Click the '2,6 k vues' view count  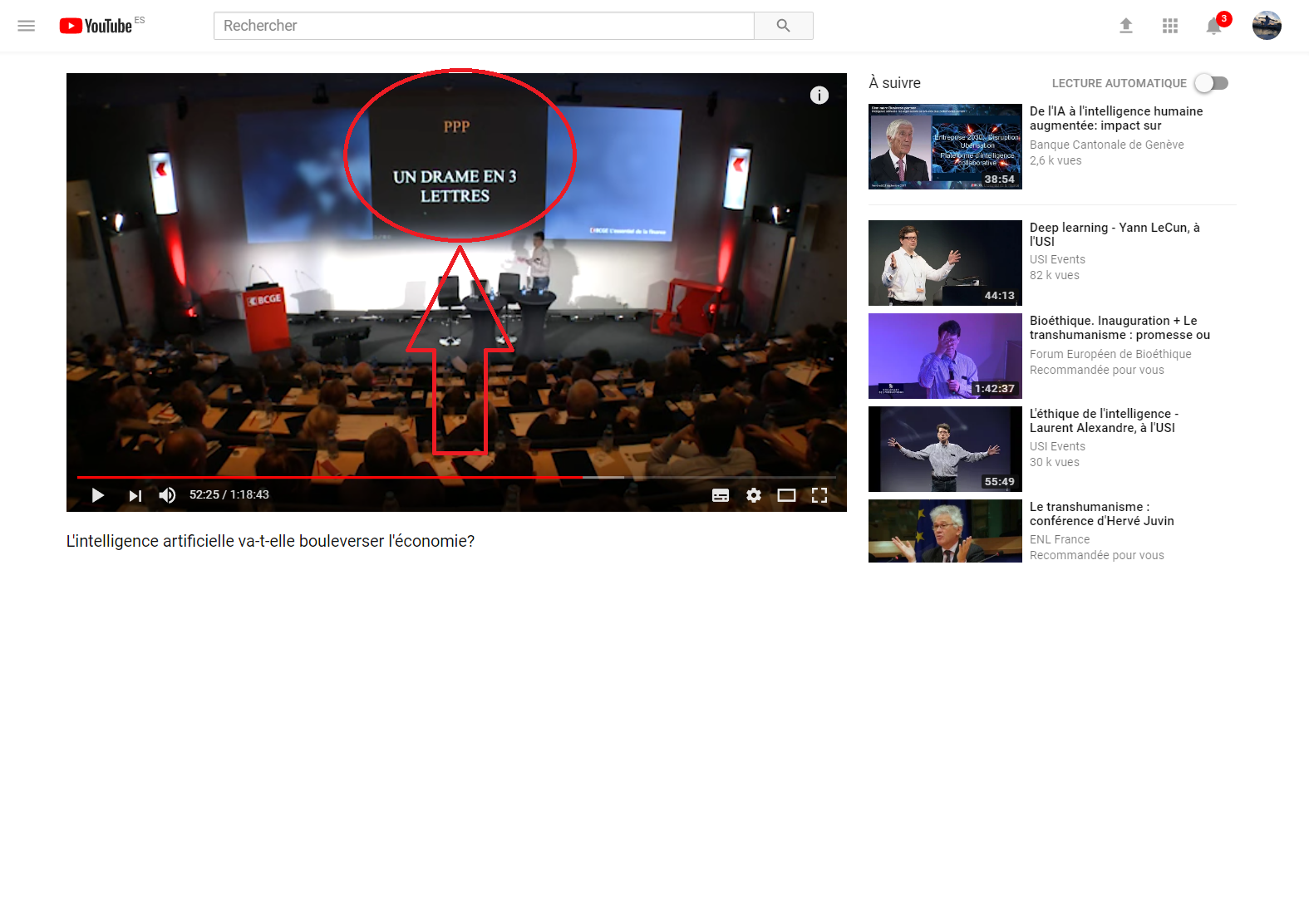click(x=1056, y=160)
